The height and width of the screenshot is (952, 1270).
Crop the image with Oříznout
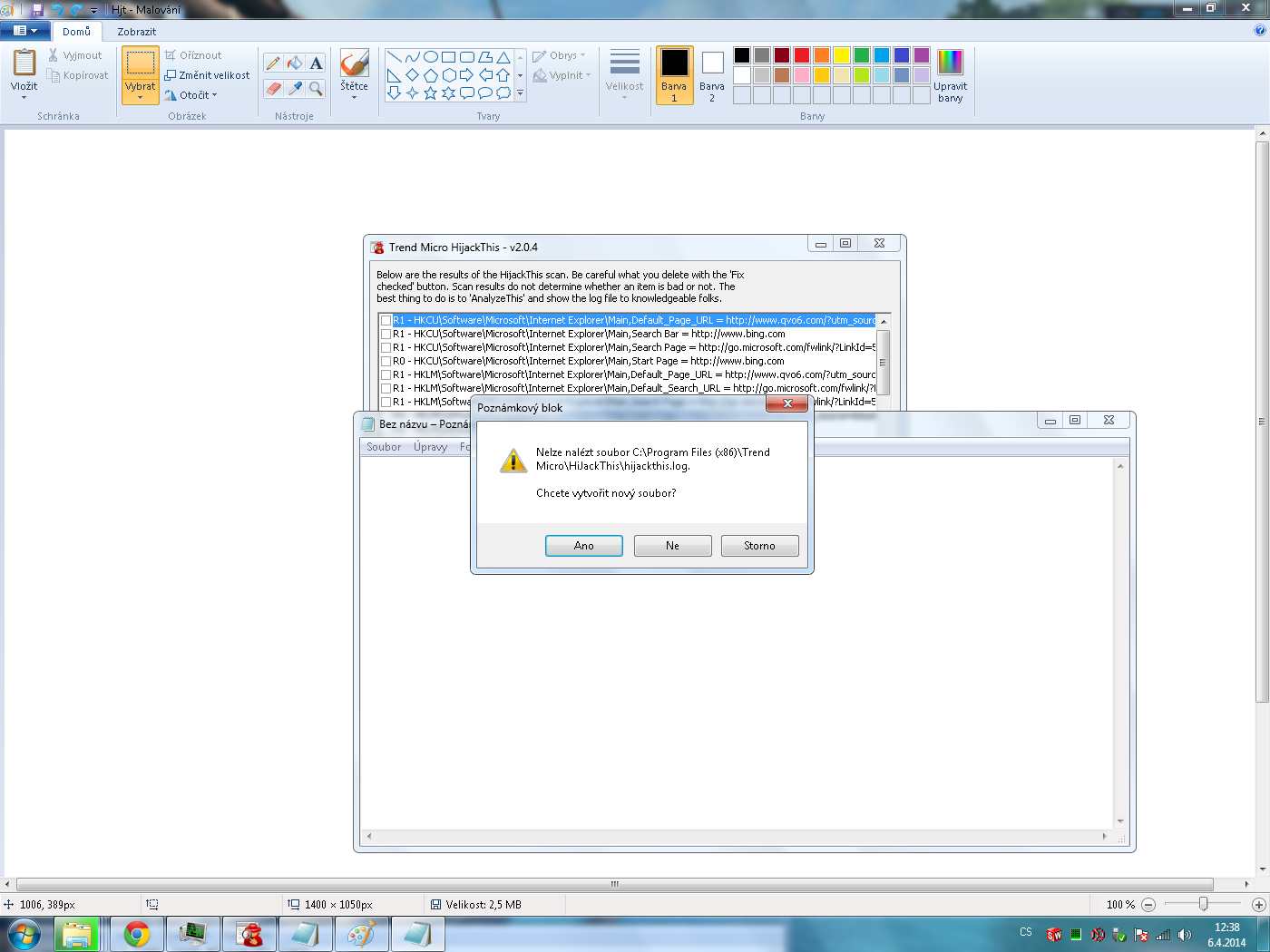coord(193,55)
